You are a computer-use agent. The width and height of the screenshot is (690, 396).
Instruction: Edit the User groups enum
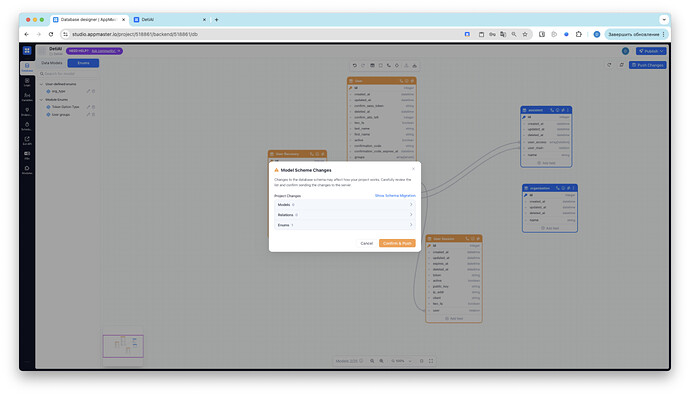coord(88,114)
